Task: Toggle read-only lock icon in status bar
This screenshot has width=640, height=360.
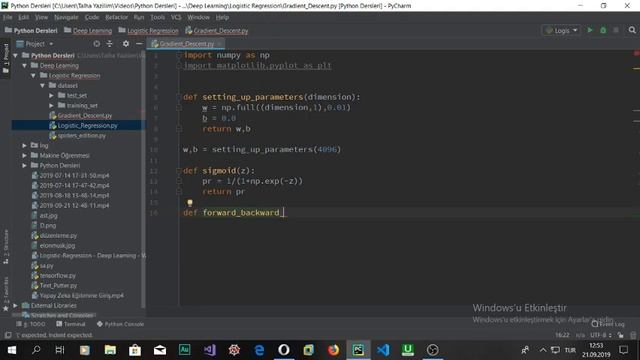Action: click(620, 335)
